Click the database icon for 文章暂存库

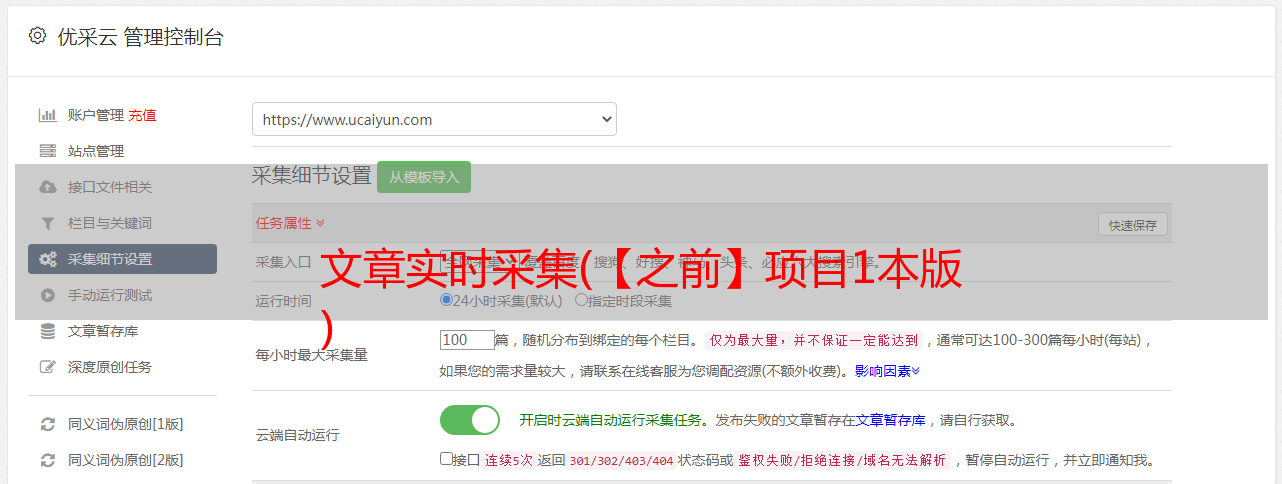coord(47,331)
